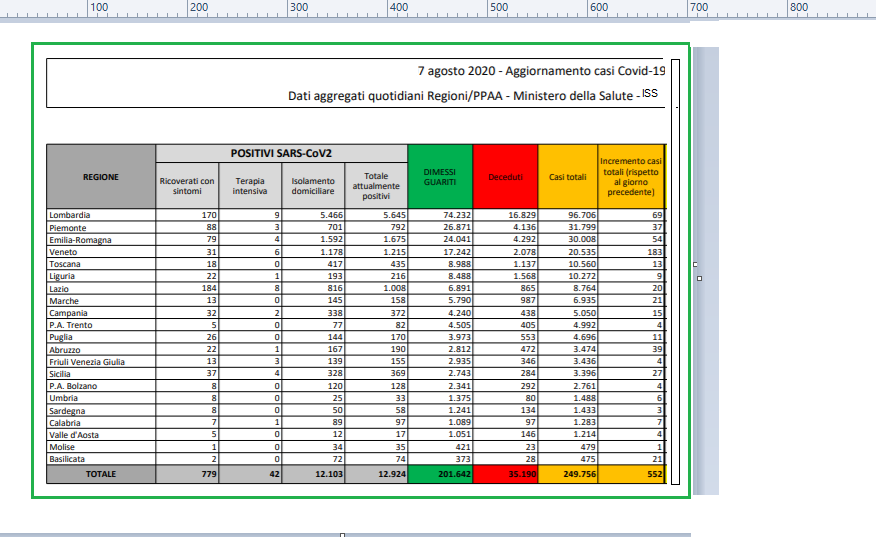Select the Umbria row label
Viewport: 876px width, 537px height.
pos(64,398)
